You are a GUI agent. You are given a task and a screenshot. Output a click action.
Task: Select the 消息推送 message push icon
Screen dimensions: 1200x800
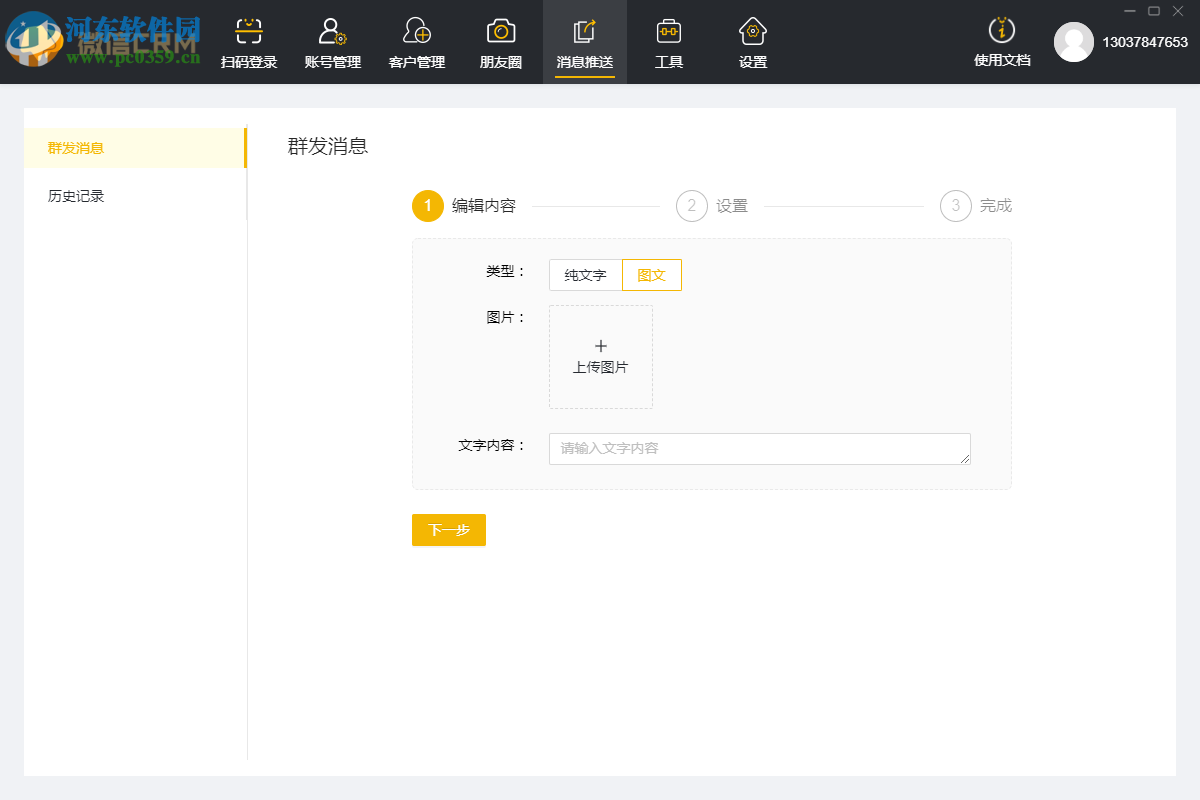point(584,42)
